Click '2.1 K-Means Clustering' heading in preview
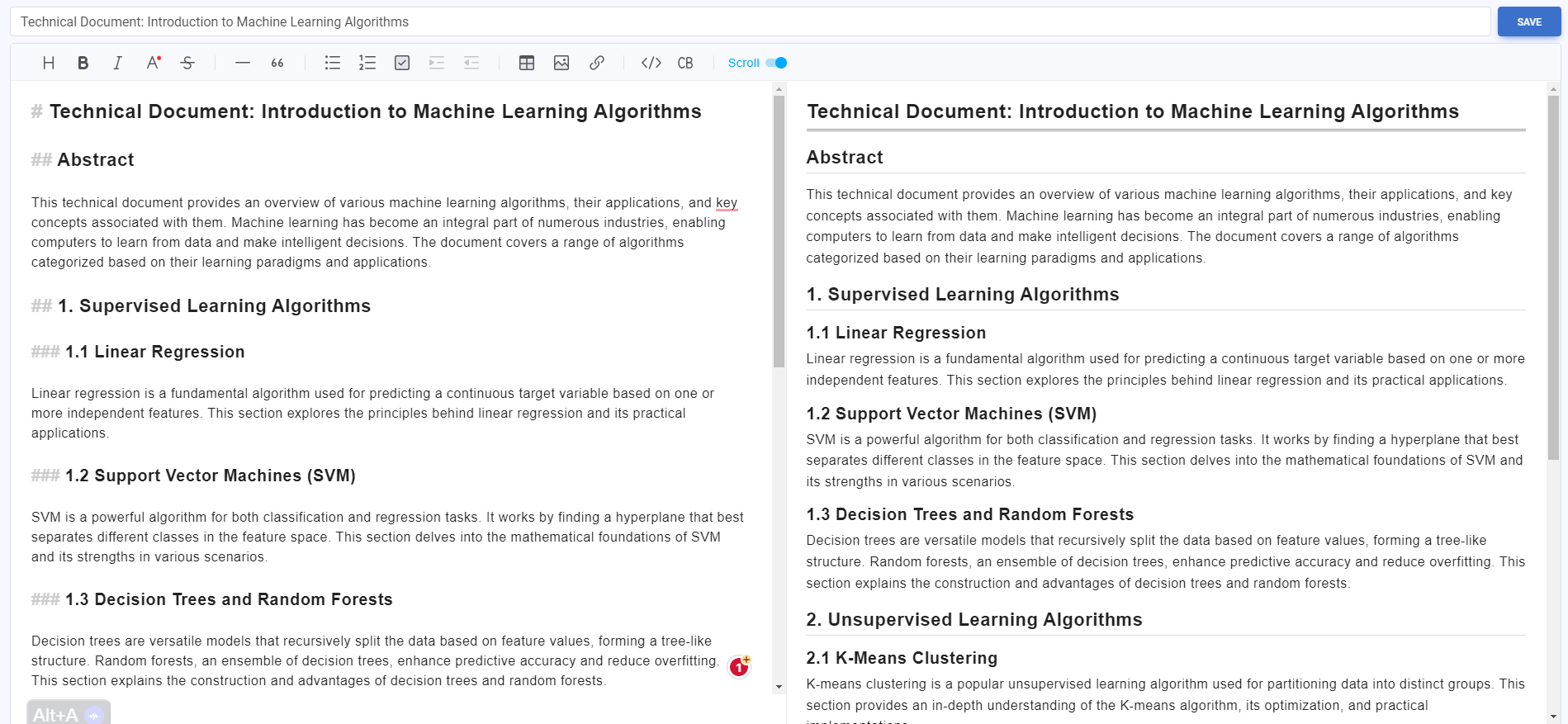 pyautogui.click(x=902, y=658)
